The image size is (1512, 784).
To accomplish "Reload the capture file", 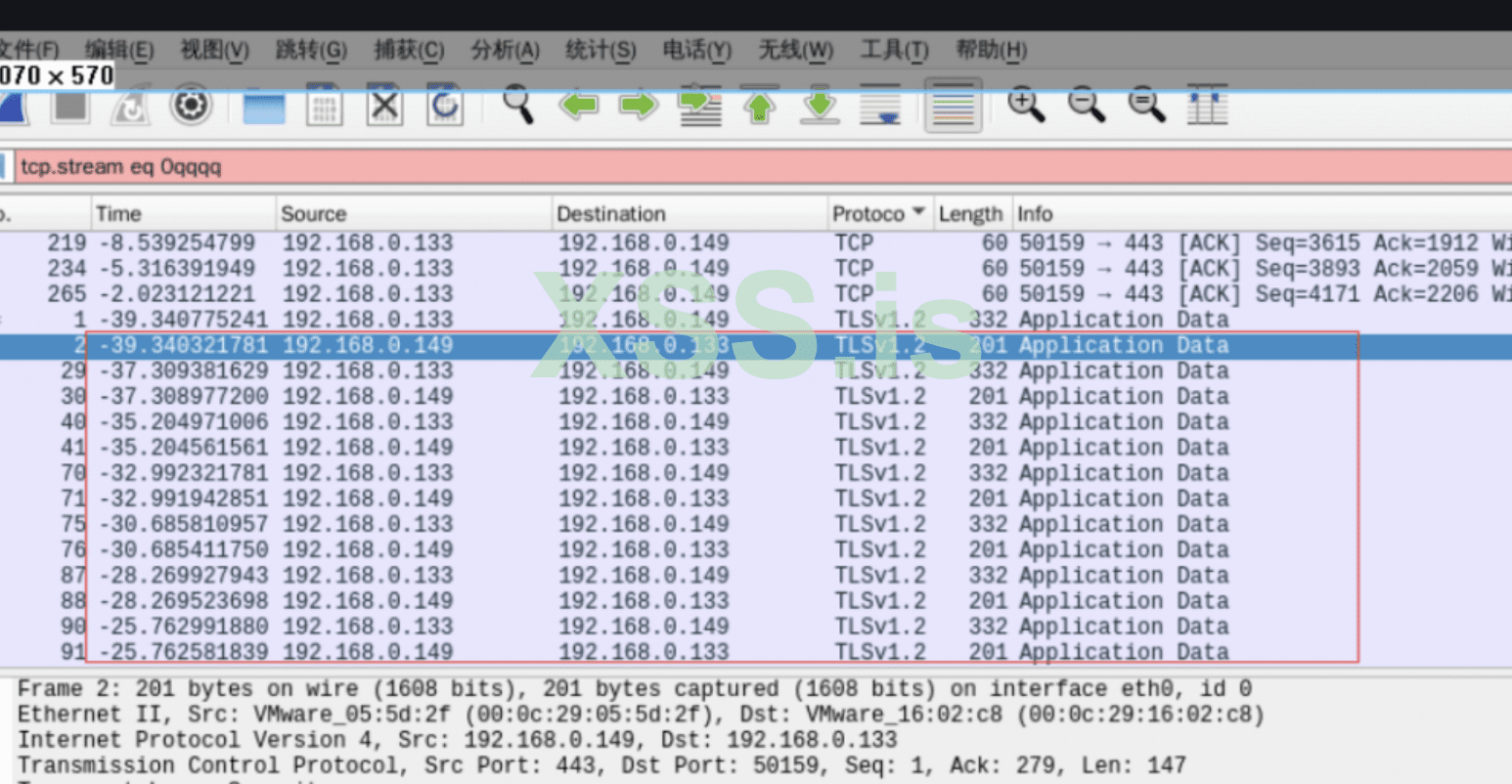I will [x=445, y=106].
